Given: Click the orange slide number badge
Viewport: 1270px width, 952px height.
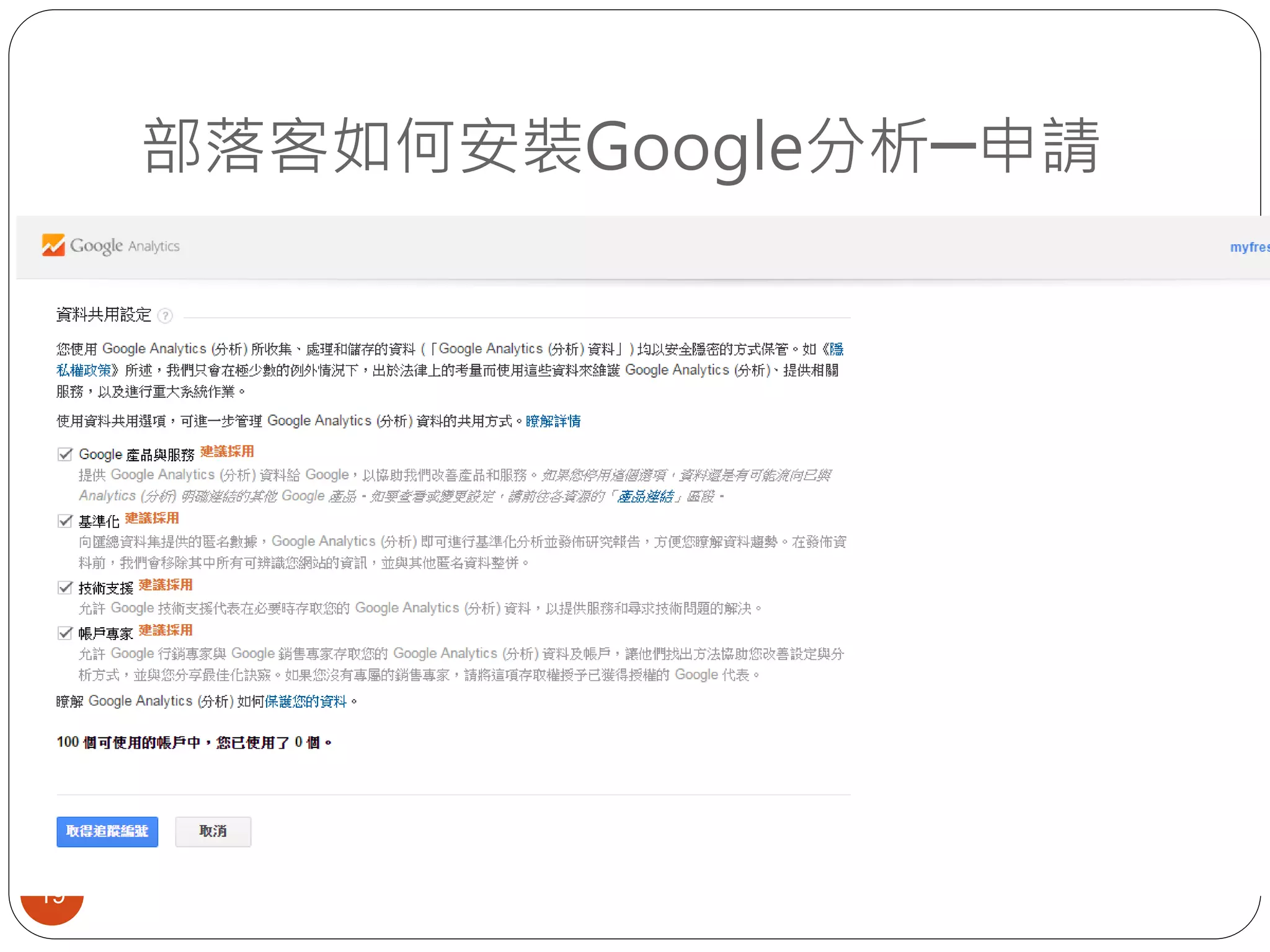Looking at the screenshot, I should click(52, 910).
